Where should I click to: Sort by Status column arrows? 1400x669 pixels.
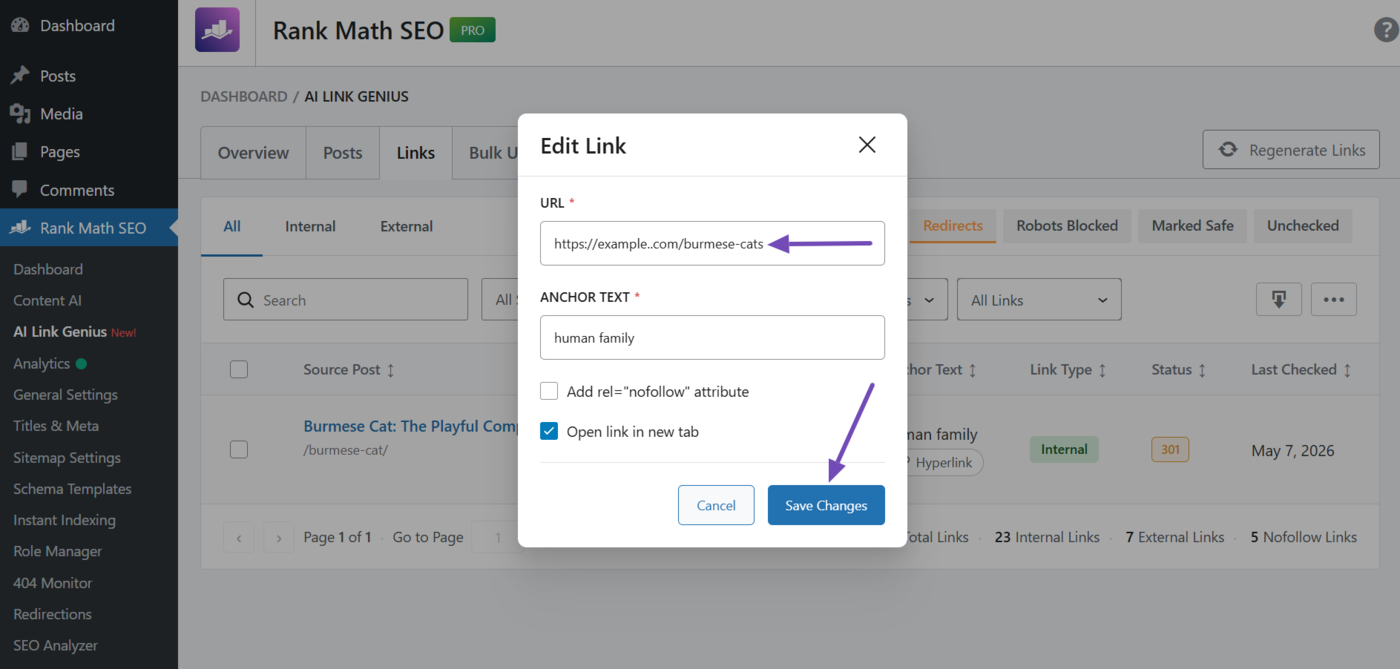tap(1202, 370)
